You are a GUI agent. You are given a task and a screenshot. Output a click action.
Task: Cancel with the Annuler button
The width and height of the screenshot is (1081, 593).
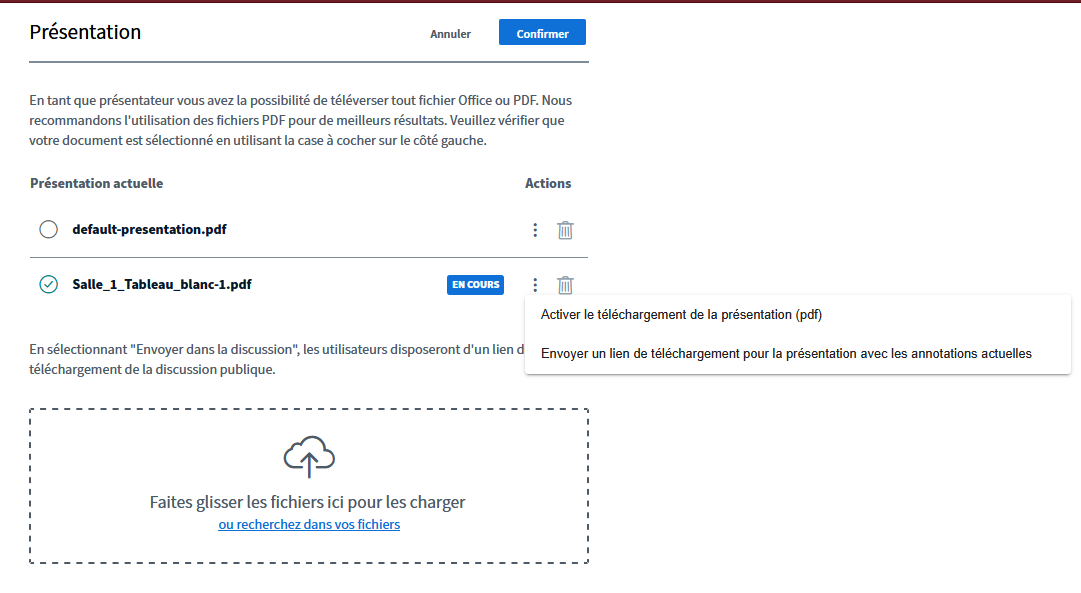(x=450, y=34)
